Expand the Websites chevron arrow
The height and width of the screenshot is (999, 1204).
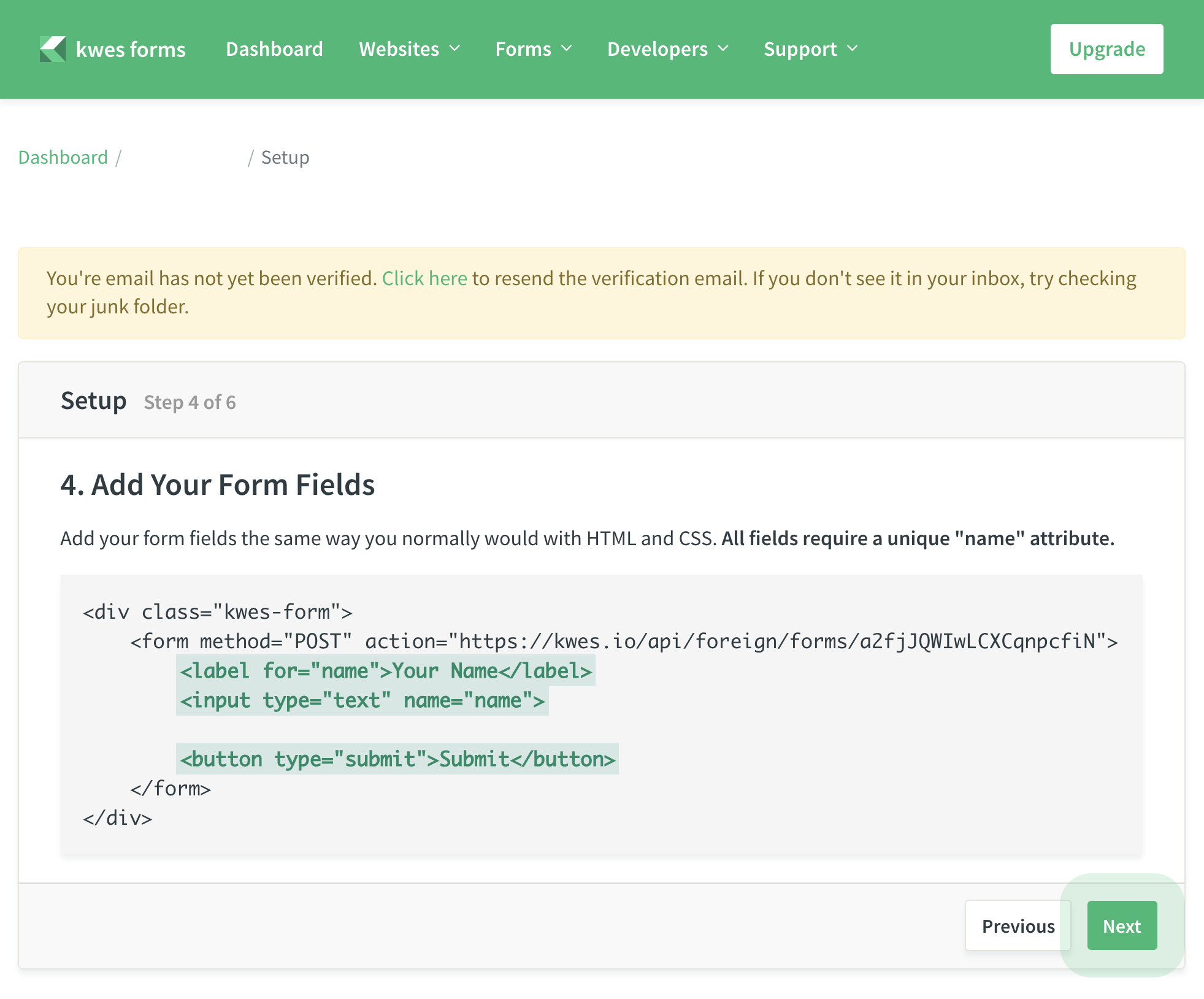click(x=454, y=48)
